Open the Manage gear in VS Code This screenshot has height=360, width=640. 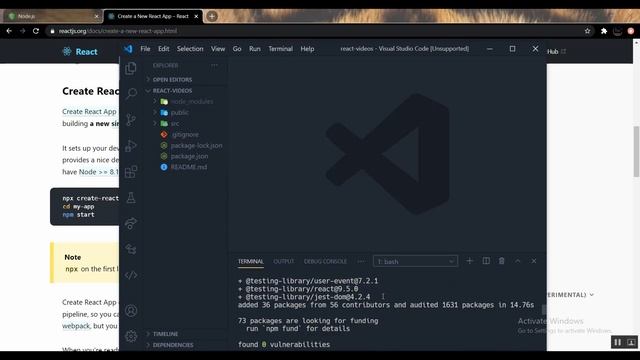[131, 336]
